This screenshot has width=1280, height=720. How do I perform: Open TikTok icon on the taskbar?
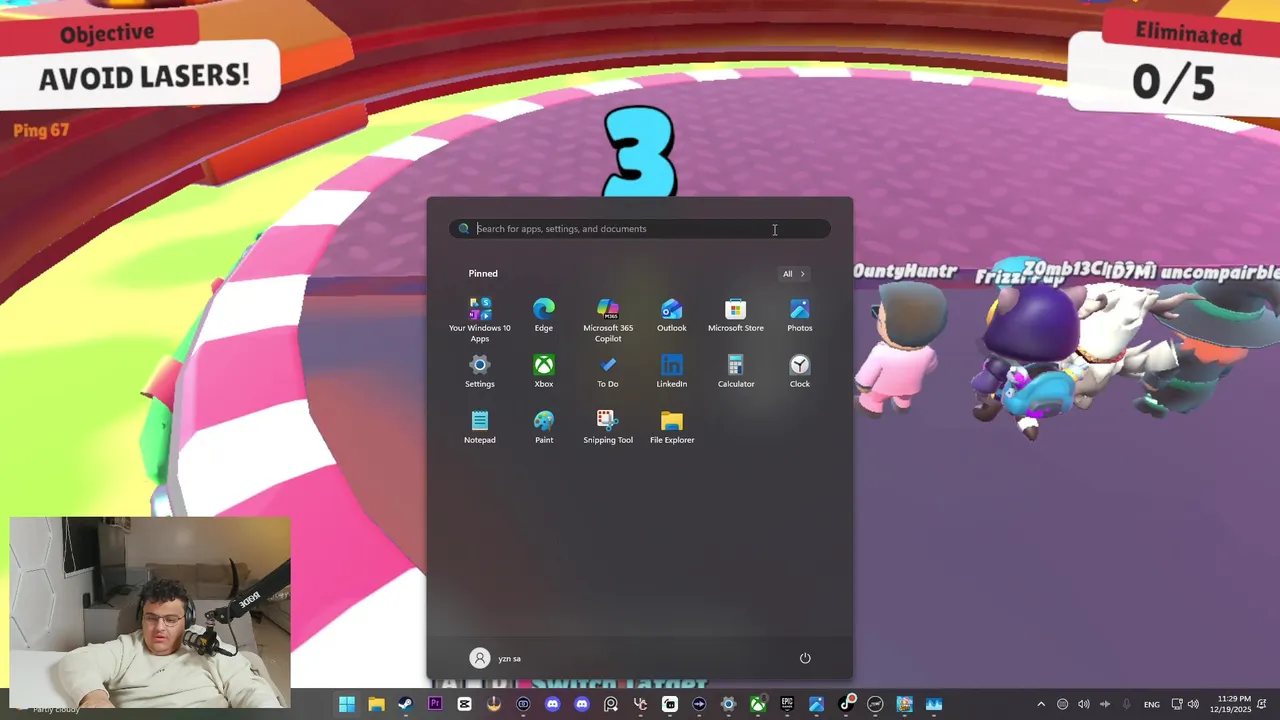click(846, 704)
